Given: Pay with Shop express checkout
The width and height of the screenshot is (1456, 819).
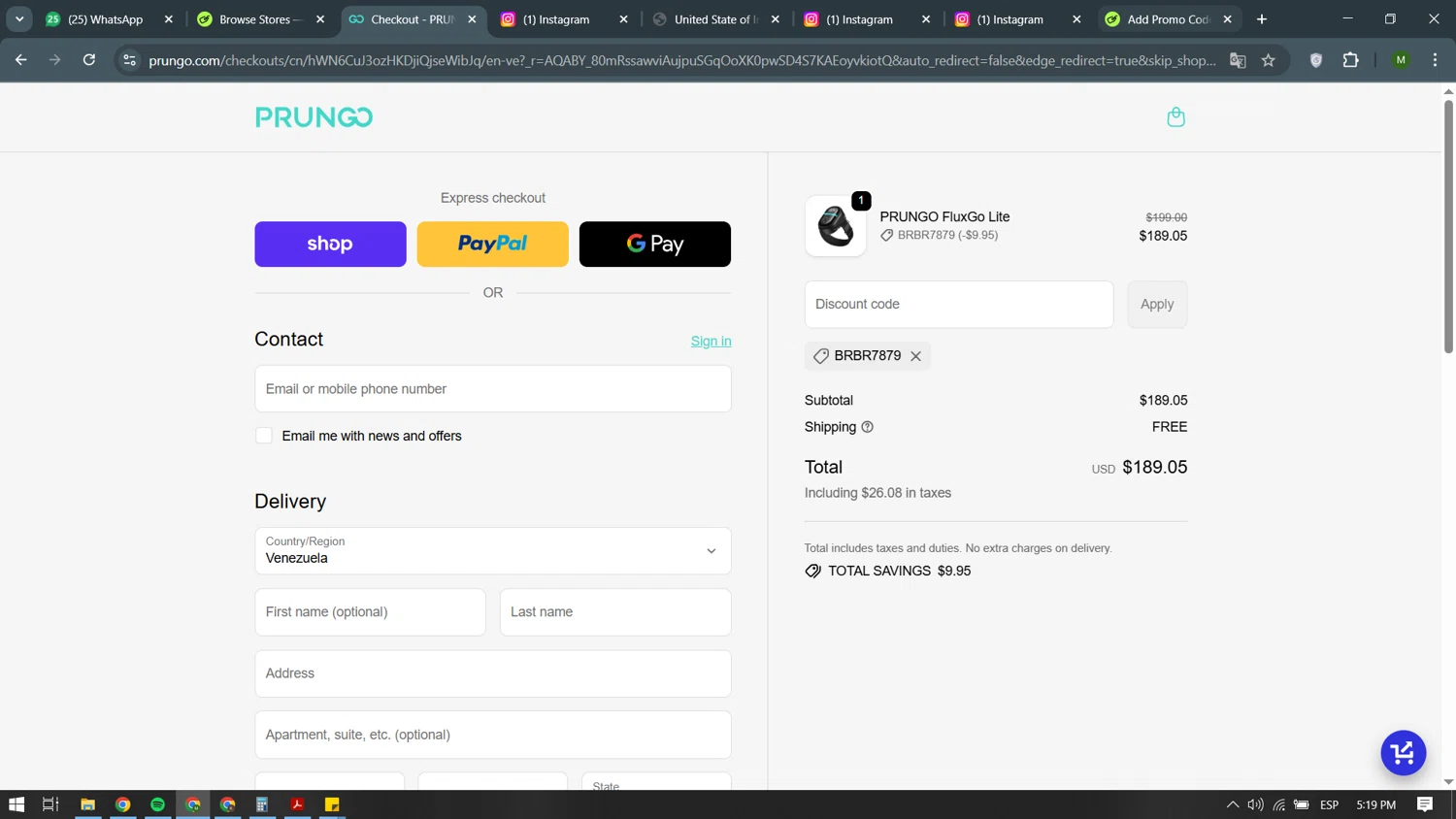Looking at the screenshot, I should tap(330, 244).
